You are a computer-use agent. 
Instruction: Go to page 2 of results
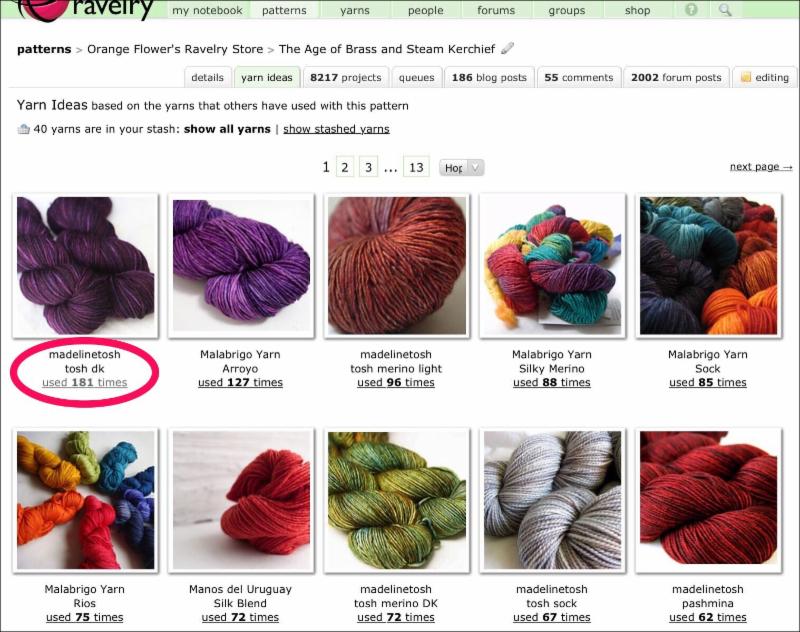(x=344, y=167)
